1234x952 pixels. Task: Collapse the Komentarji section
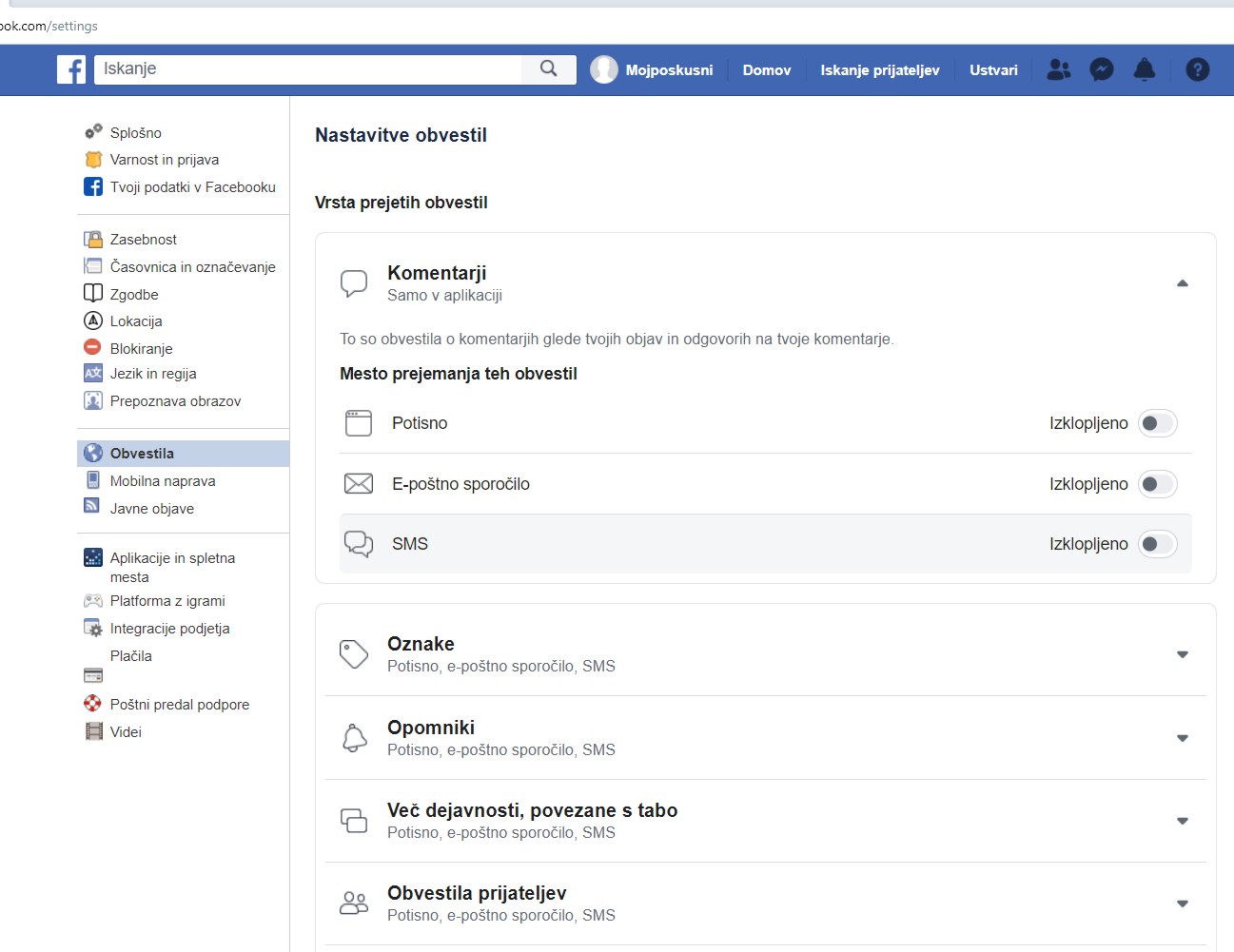[1182, 283]
